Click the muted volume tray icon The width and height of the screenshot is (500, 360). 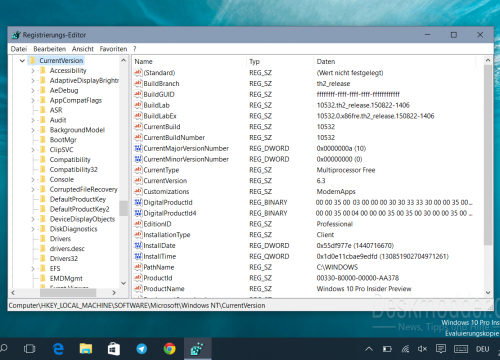pos(422,349)
